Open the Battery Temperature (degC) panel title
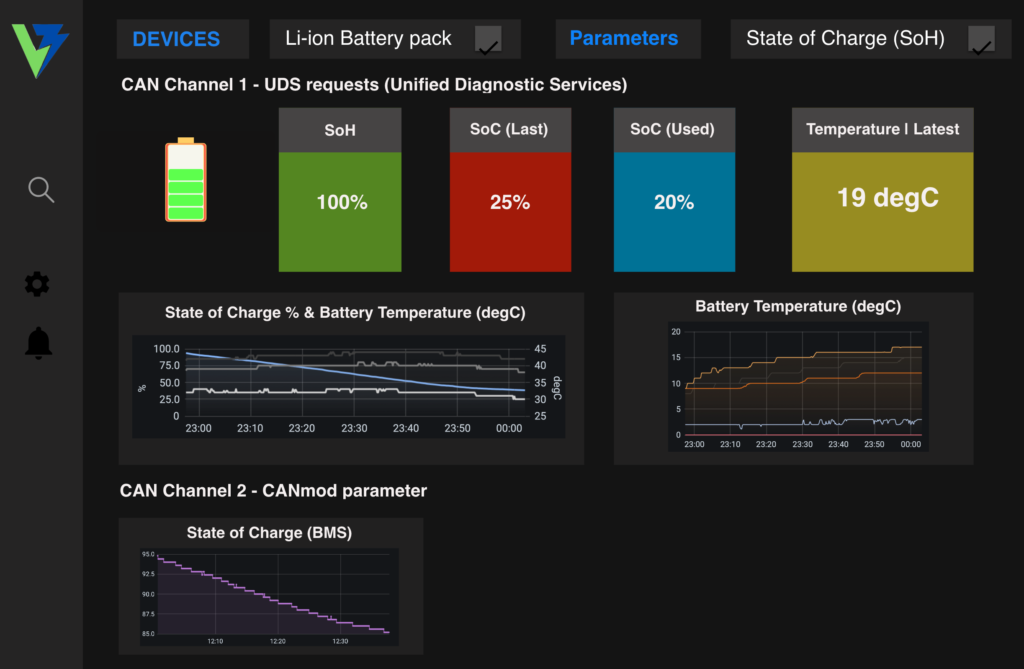This screenshot has height=669, width=1024. (x=797, y=306)
